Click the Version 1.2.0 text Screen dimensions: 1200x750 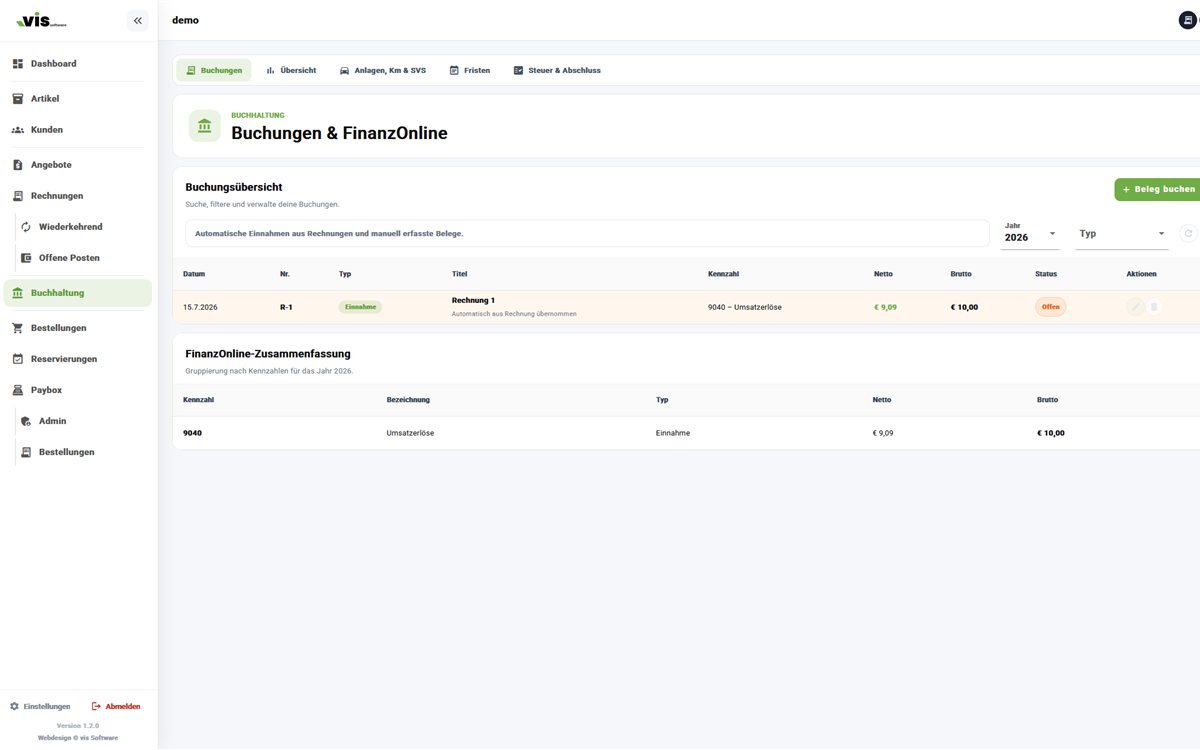(78, 725)
